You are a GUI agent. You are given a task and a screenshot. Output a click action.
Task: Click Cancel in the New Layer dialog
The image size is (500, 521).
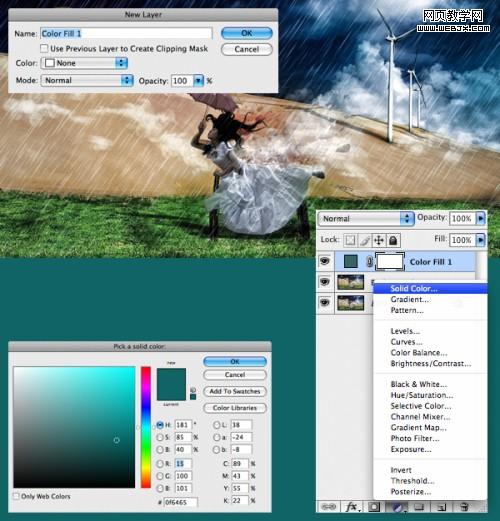[x=247, y=49]
